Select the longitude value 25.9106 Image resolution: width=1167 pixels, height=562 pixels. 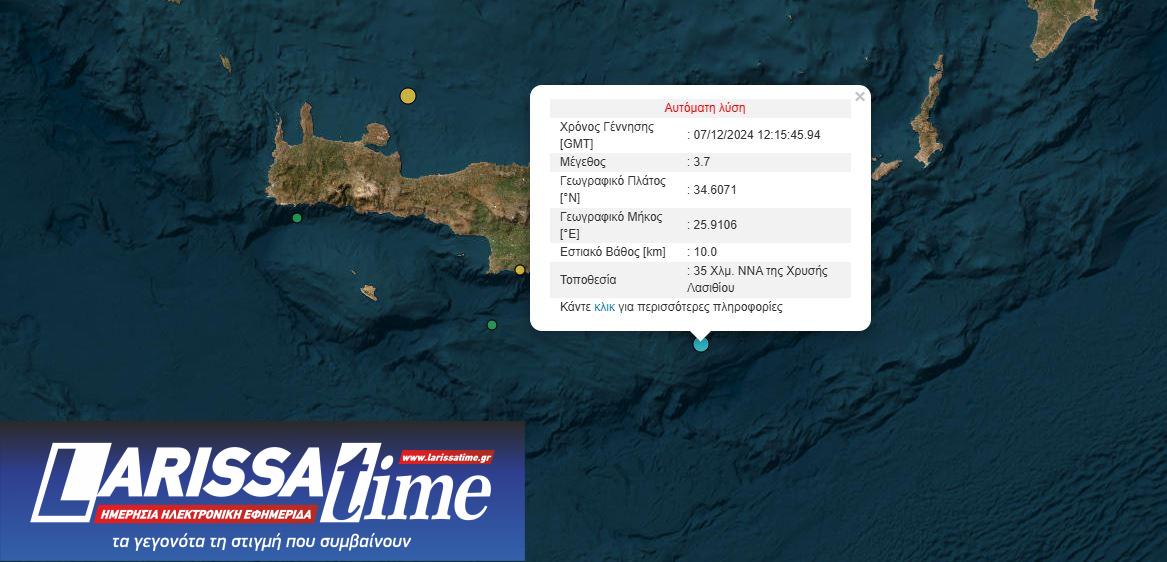[717, 225]
